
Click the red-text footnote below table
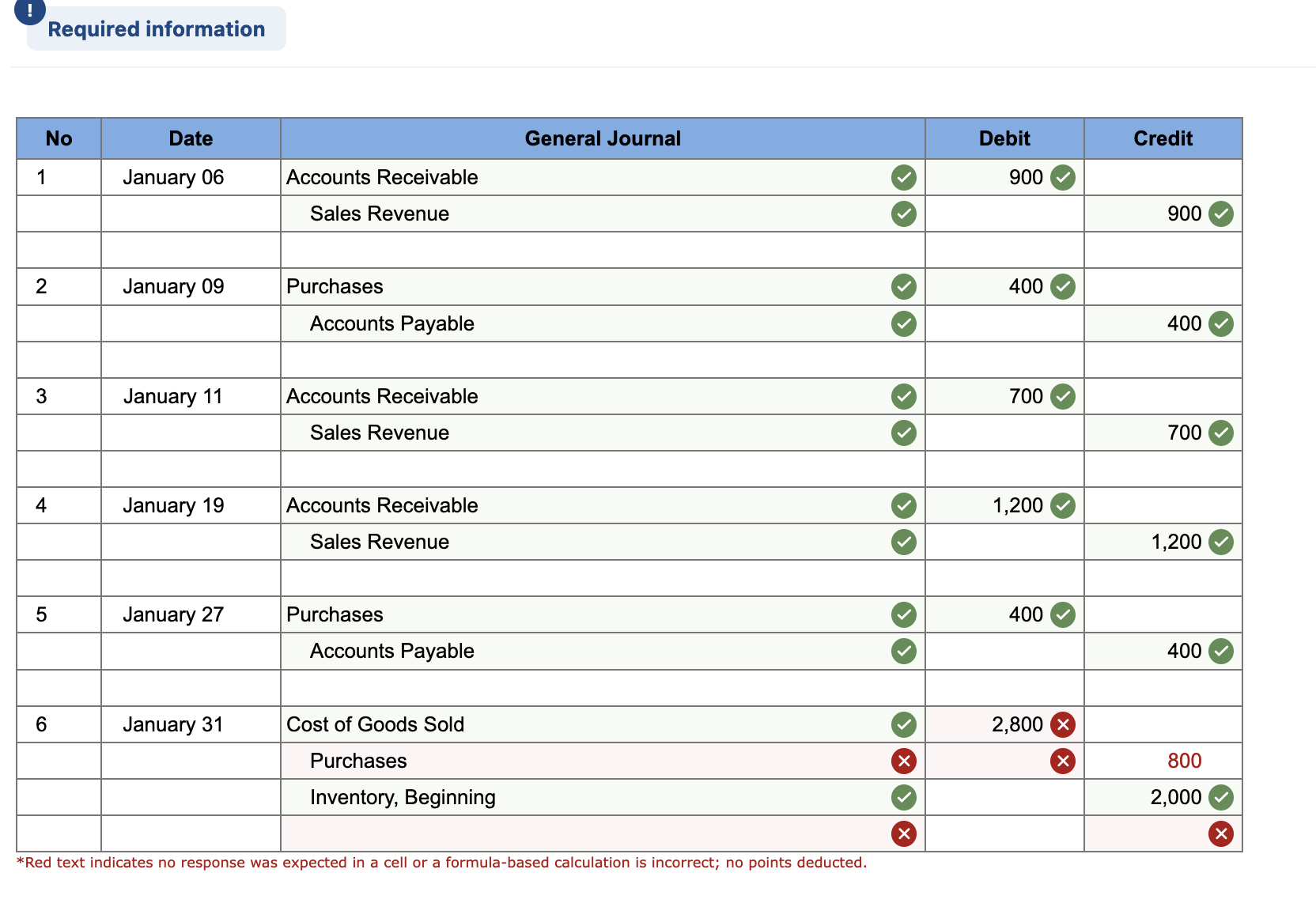(441, 863)
